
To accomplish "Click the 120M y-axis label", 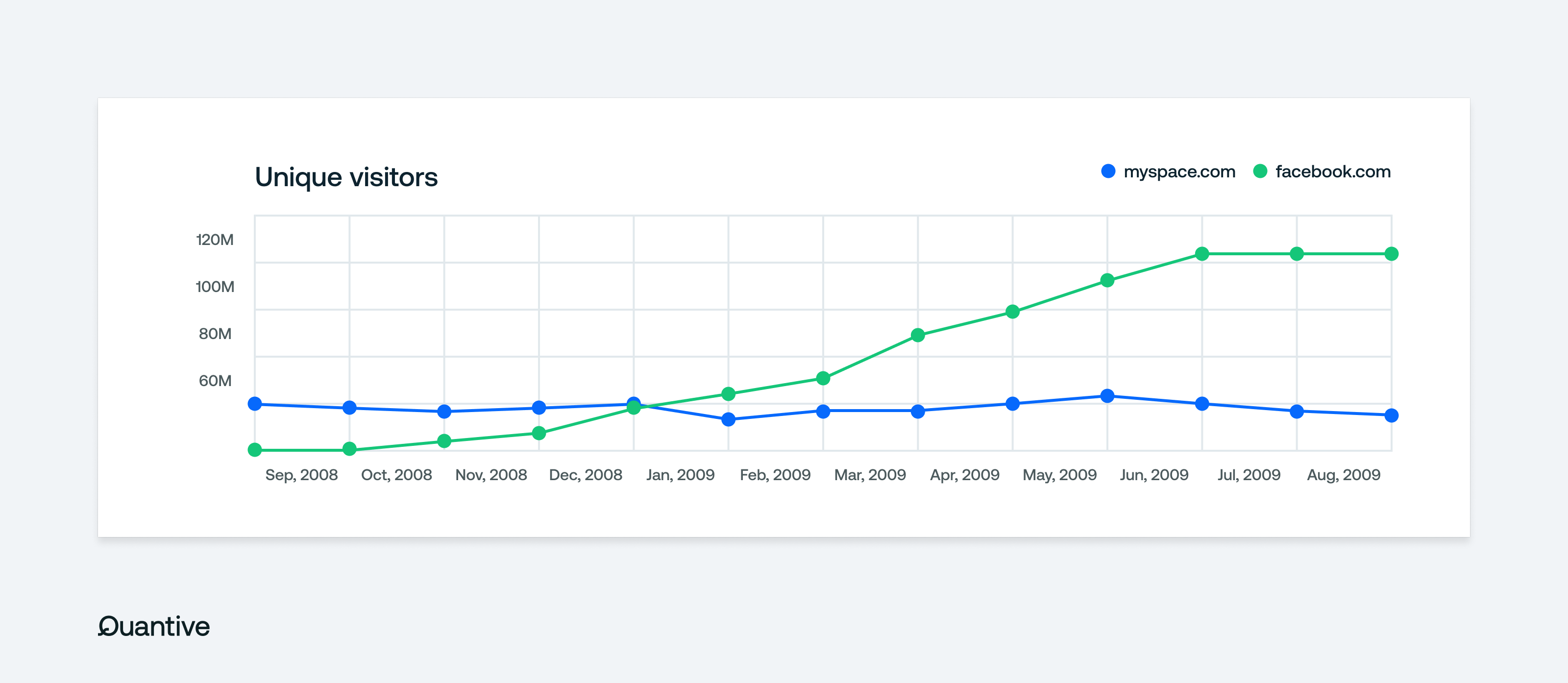I will (x=214, y=239).
